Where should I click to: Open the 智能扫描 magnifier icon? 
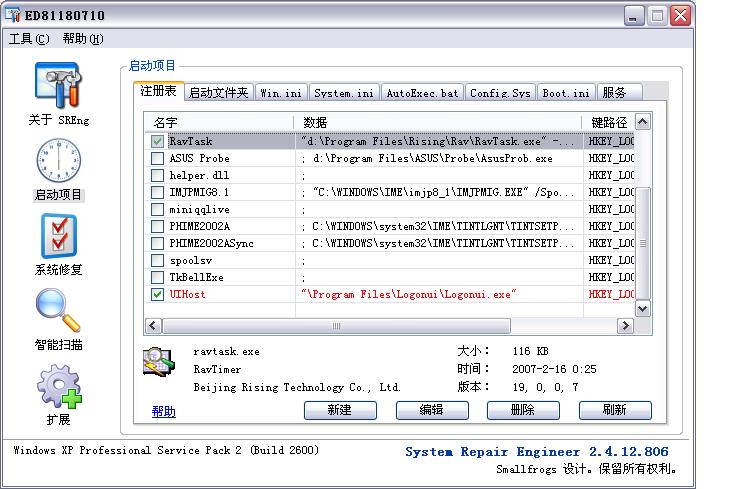click(58, 312)
